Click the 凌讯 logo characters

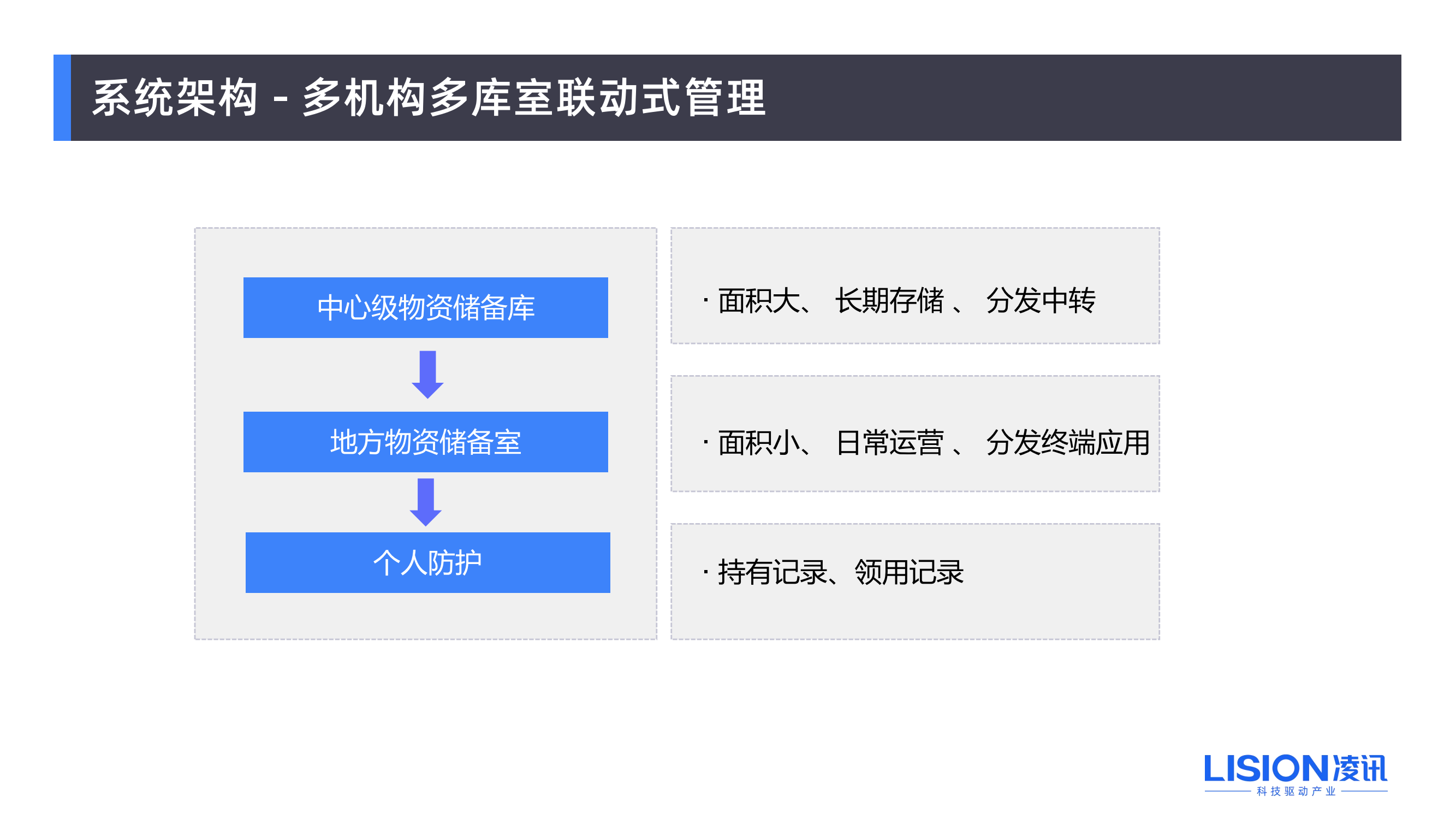click(x=1360, y=768)
